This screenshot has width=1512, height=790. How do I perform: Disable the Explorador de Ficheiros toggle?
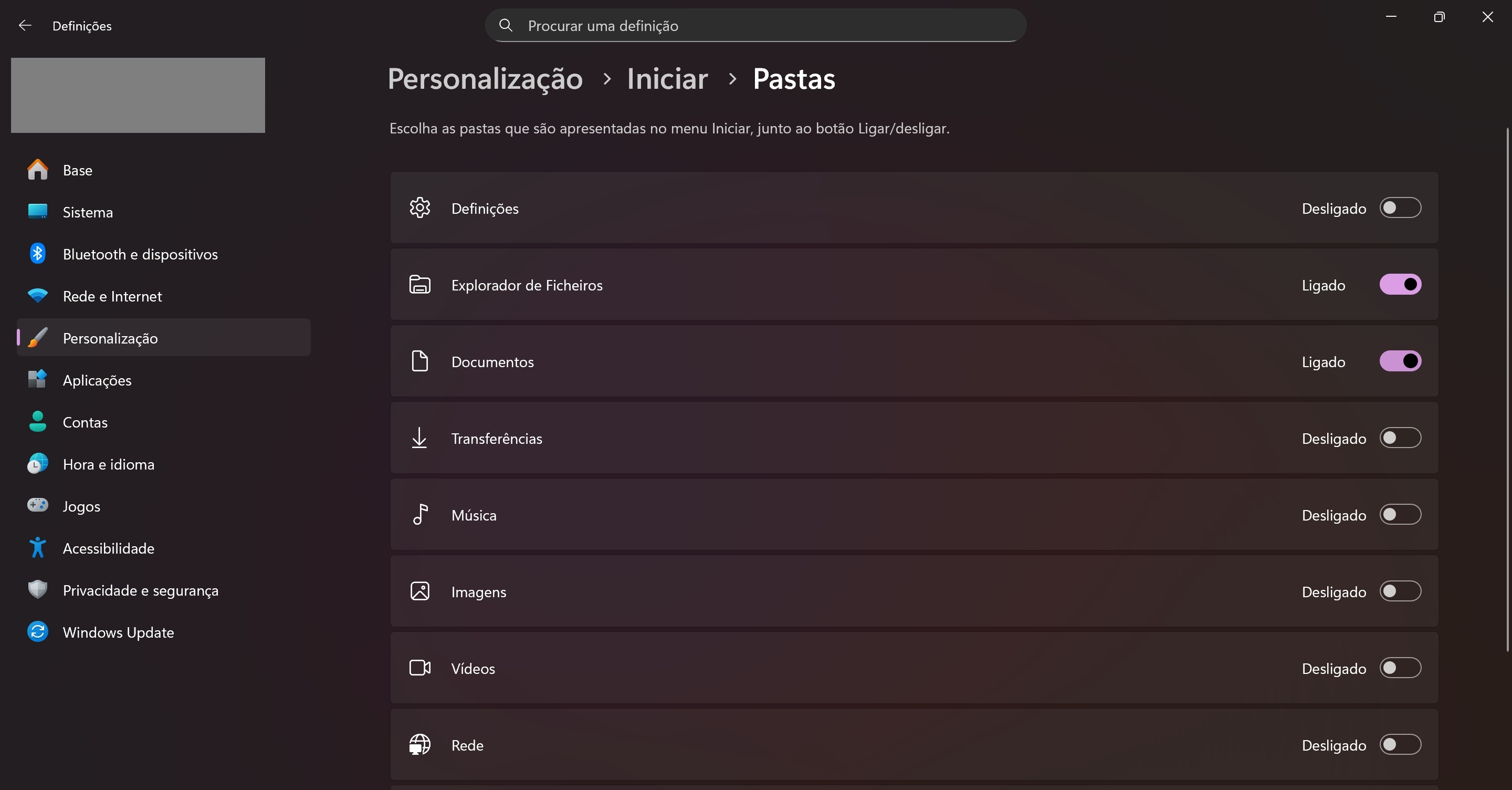coord(1400,285)
